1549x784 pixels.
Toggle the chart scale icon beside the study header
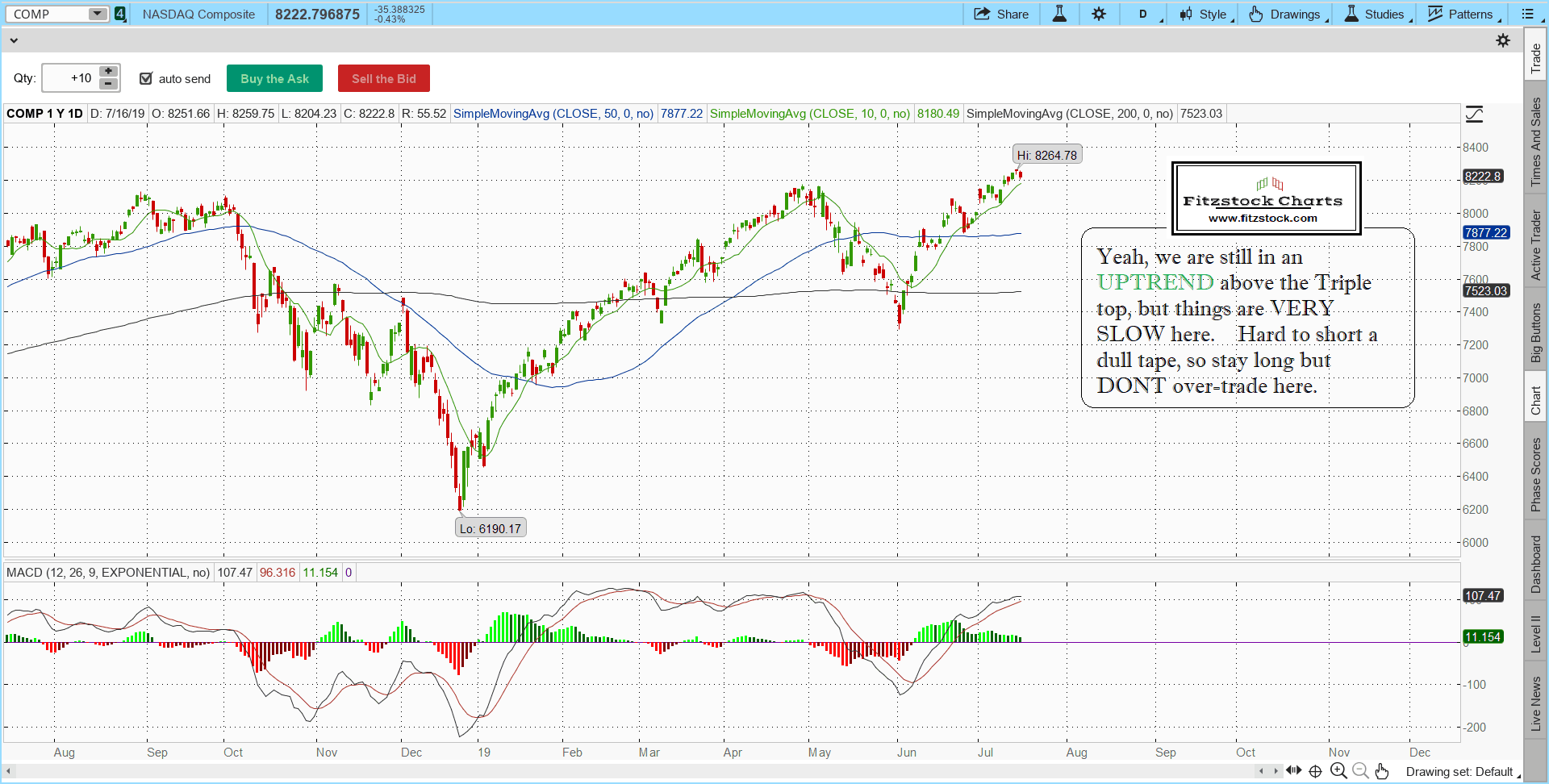(x=1474, y=115)
